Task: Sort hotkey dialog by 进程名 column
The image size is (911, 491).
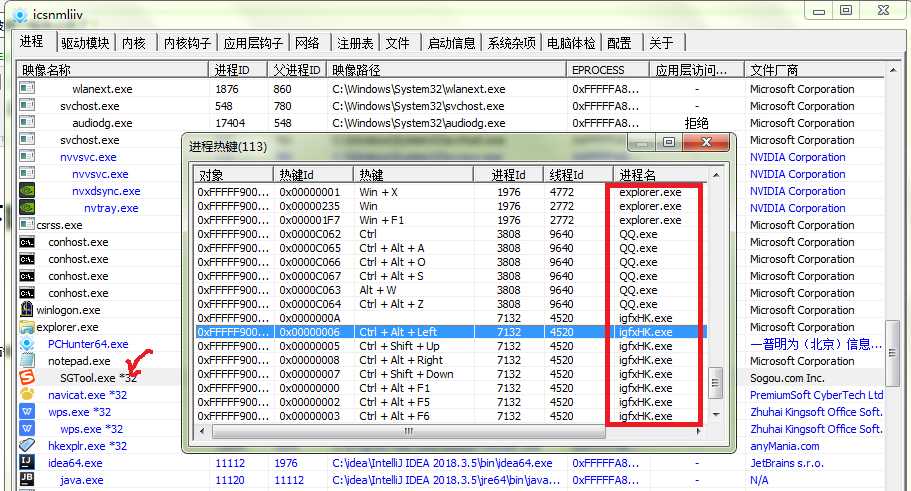Action: pyautogui.click(x=661, y=174)
